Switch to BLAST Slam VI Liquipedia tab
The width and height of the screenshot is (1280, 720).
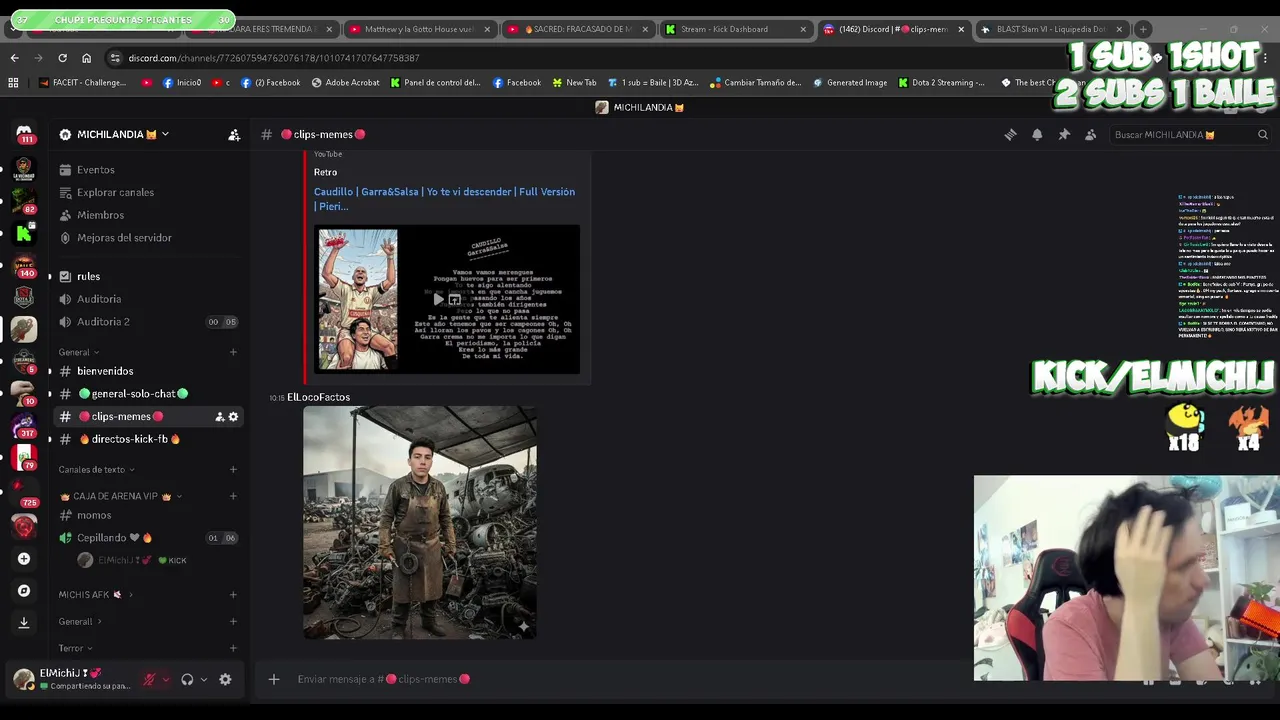1051,29
